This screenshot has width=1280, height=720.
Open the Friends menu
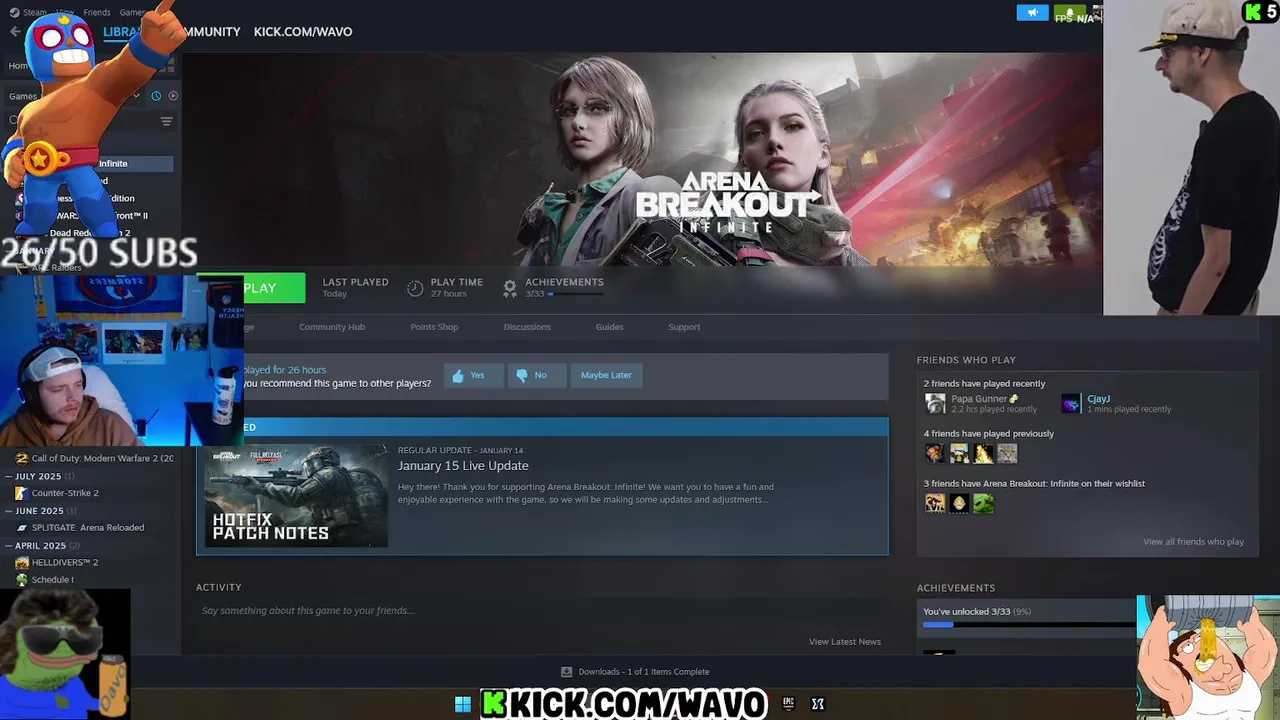tap(97, 12)
